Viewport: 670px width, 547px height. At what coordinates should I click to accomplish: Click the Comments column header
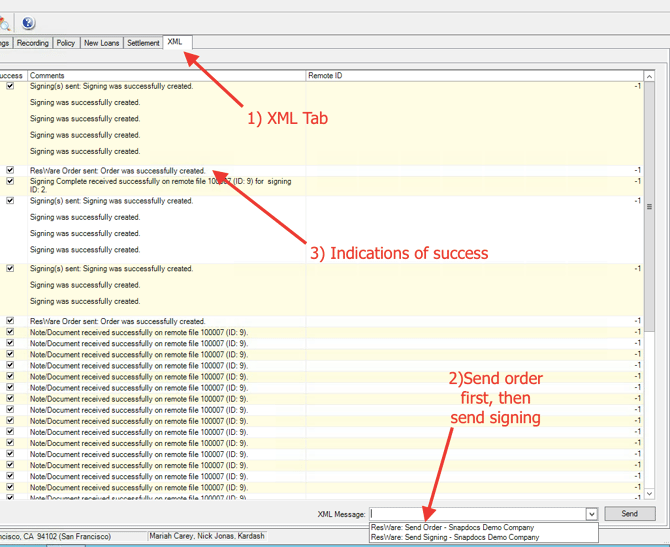coord(167,76)
